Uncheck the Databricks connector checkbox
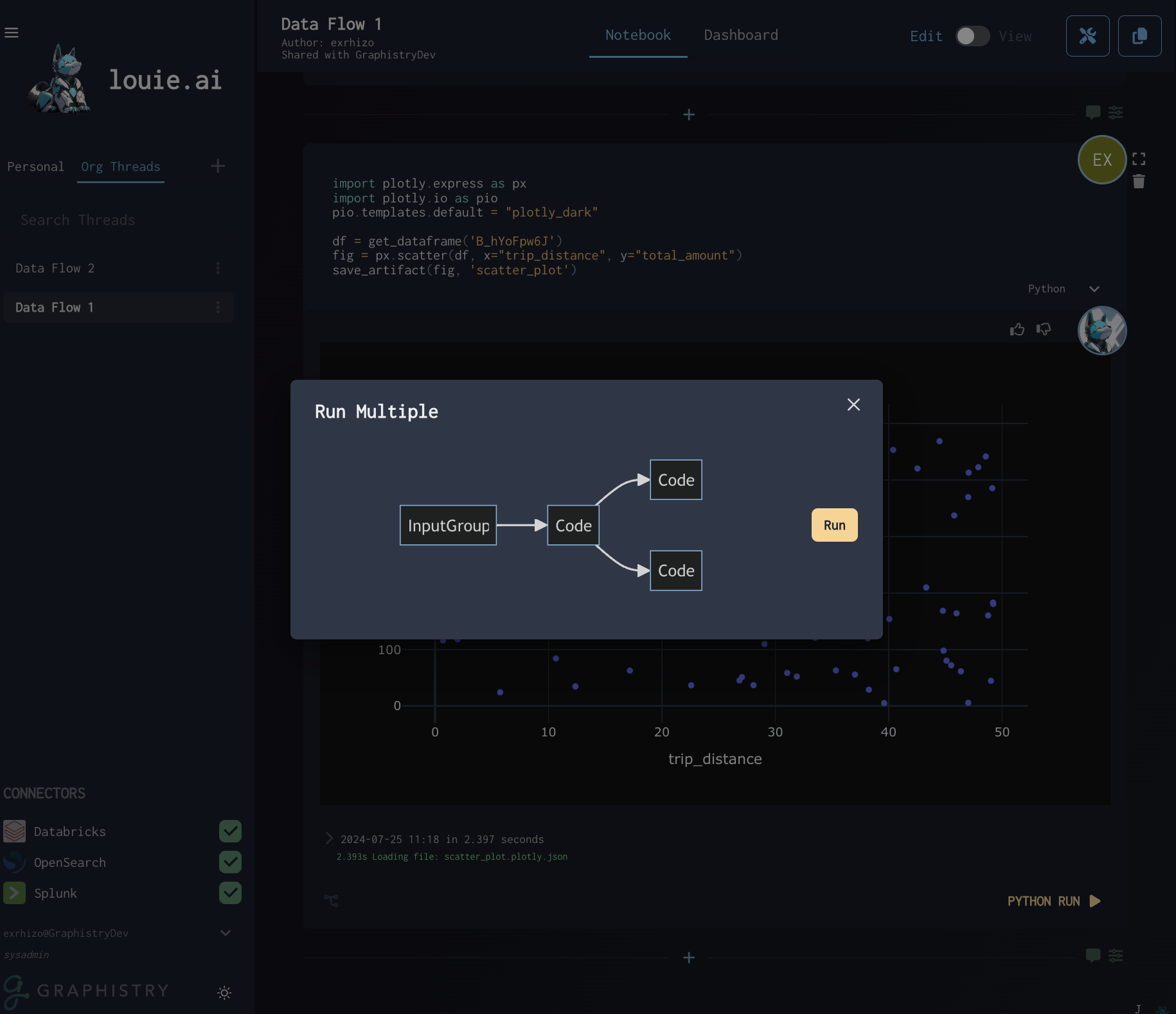The image size is (1176, 1014). [x=230, y=831]
